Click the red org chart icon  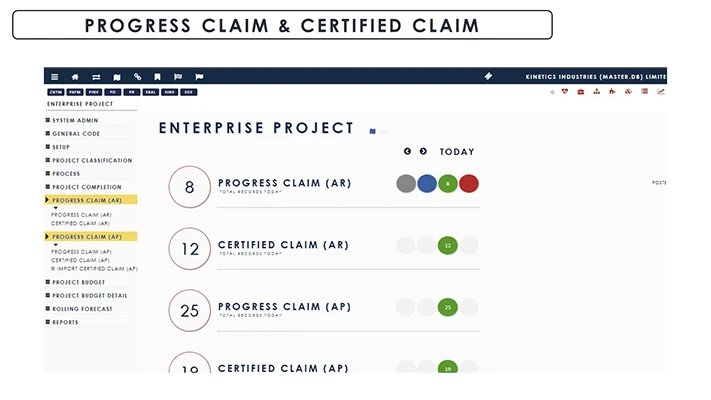[x=597, y=92]
